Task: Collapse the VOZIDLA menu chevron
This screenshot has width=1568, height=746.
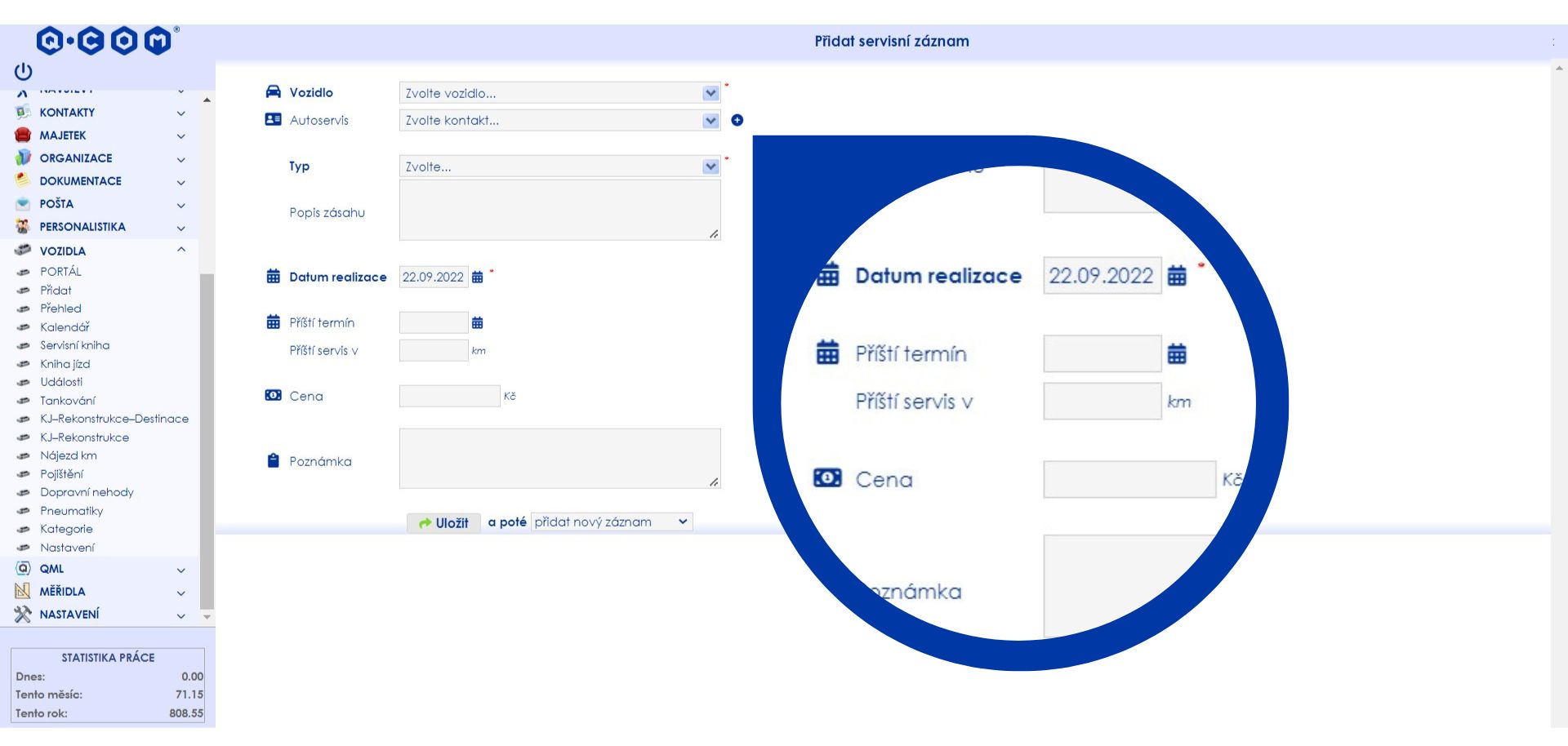Action: pos(181,250)
